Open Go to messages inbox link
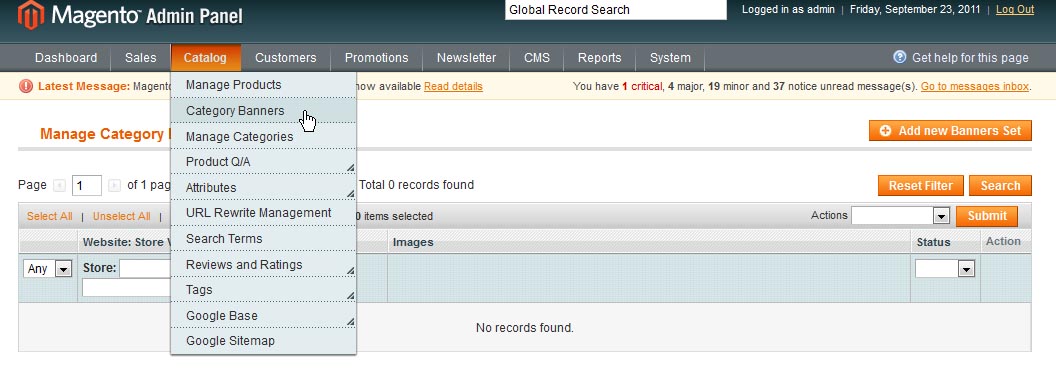Viewport: 1056px width, 369px height. [x=975, y=86]
